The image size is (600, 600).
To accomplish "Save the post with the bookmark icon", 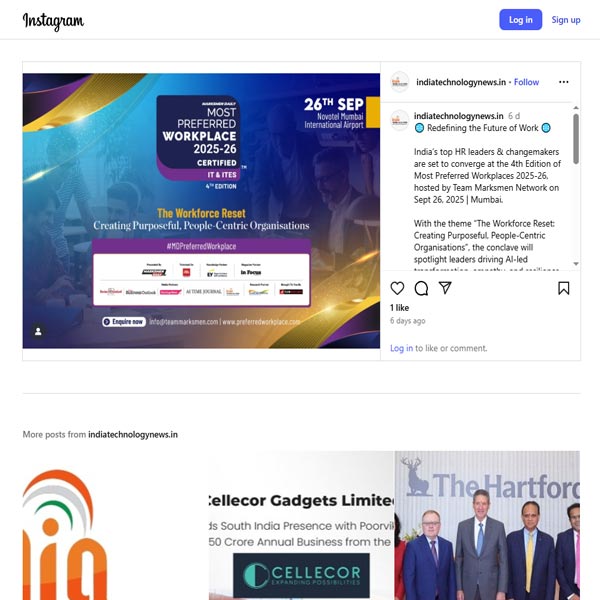I will point(563,288).
